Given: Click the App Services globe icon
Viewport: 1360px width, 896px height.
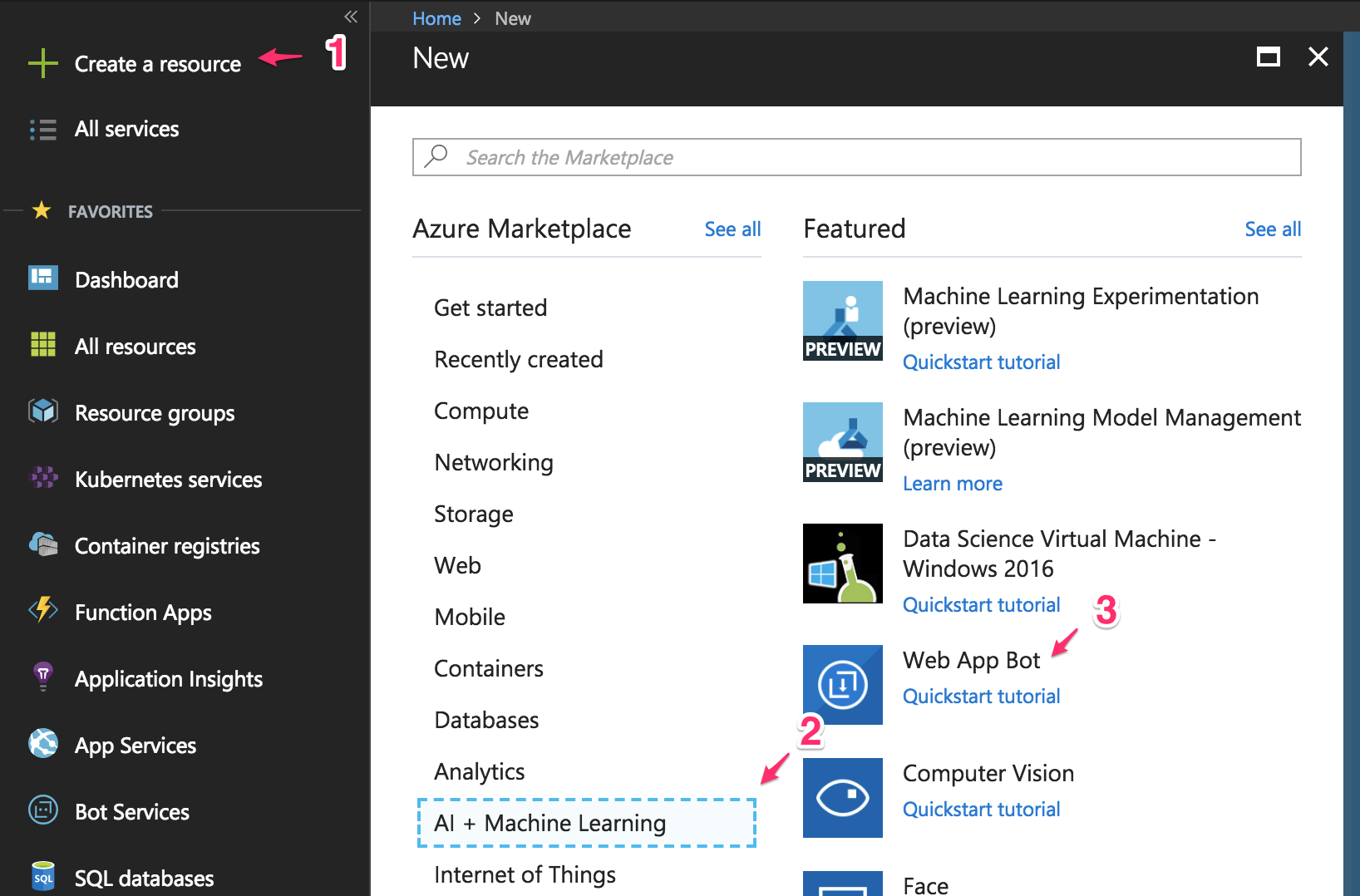Looking at the screenshot, I should click(x=43, y=743).
